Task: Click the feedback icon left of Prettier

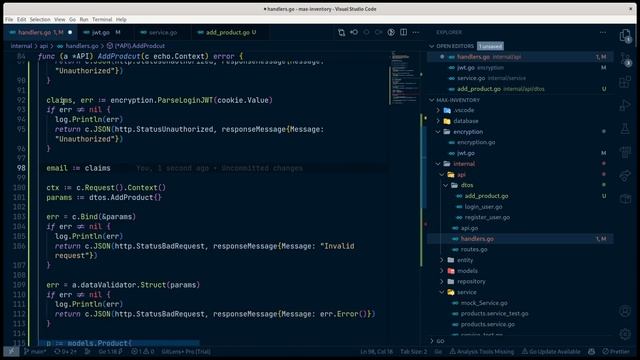Action: click(591, 351)
